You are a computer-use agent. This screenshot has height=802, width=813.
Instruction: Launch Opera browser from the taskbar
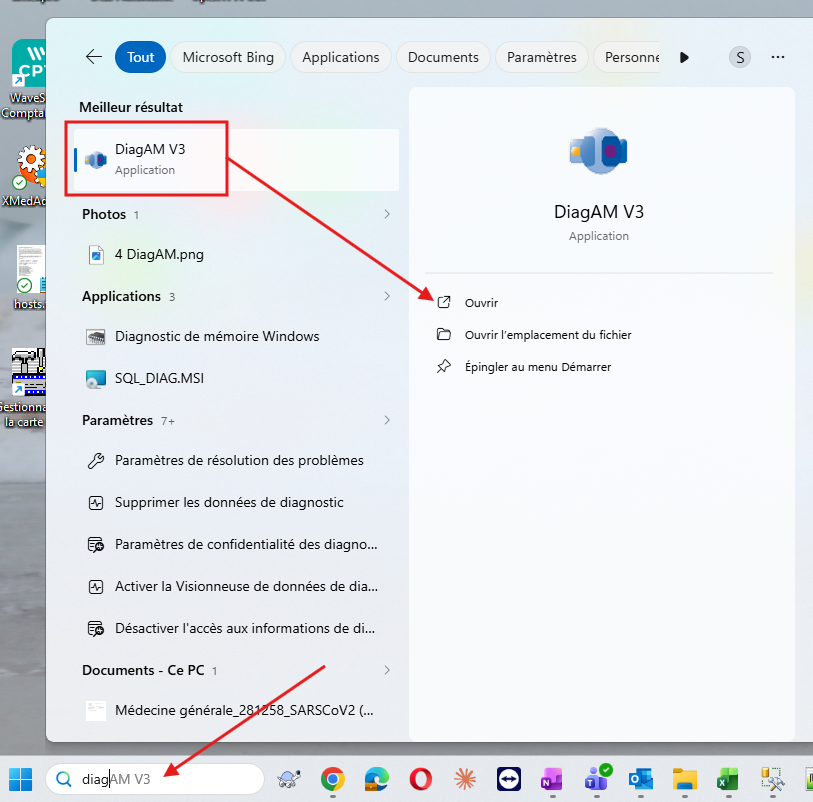(x=420, y=779)
